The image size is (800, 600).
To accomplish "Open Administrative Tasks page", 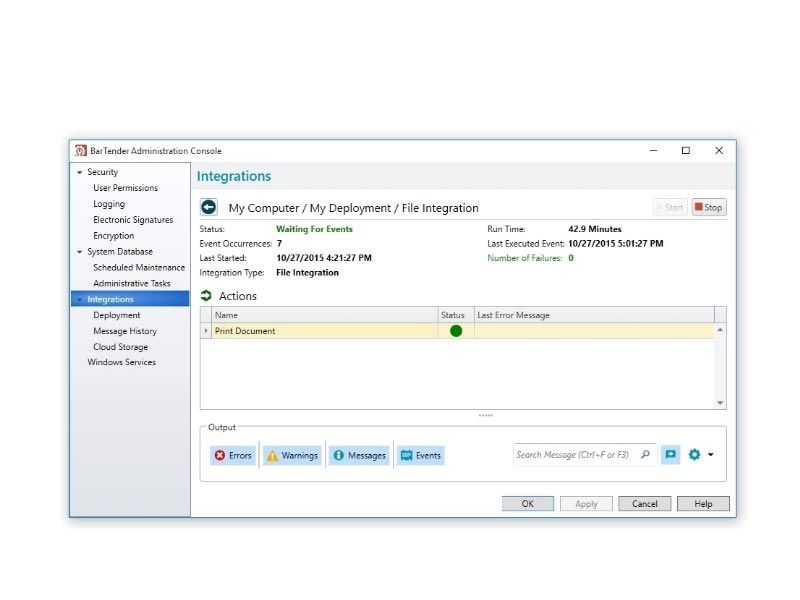I will coord(132,283).
